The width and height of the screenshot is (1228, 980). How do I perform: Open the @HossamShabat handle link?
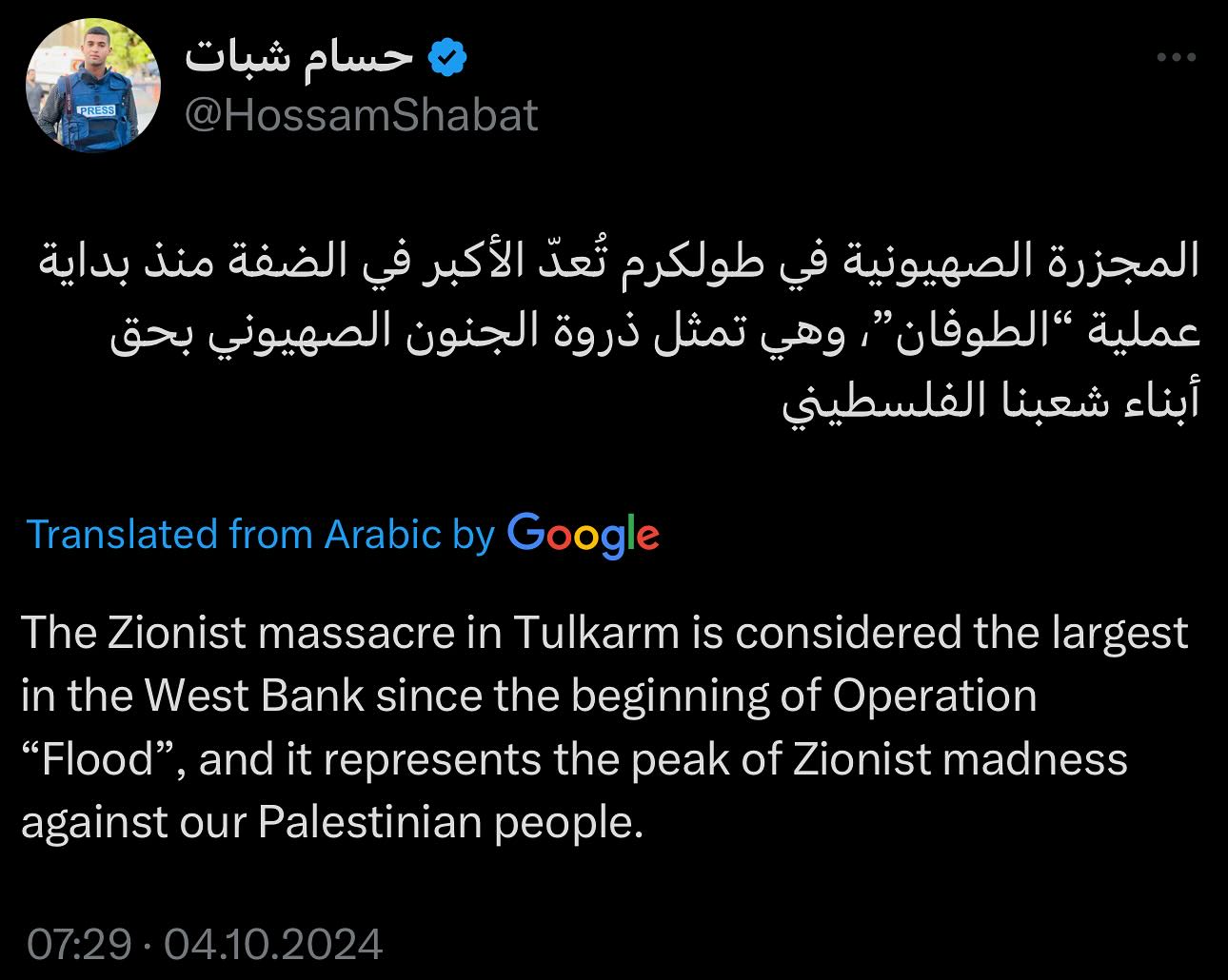pos(361,116)
